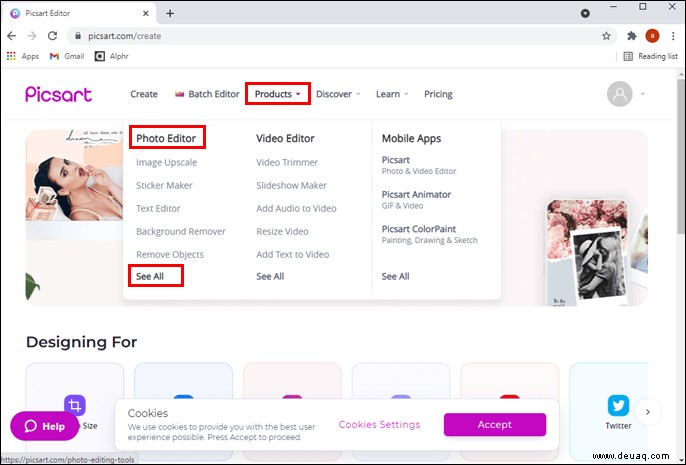Open the Extensions puzzle icon

631,36
